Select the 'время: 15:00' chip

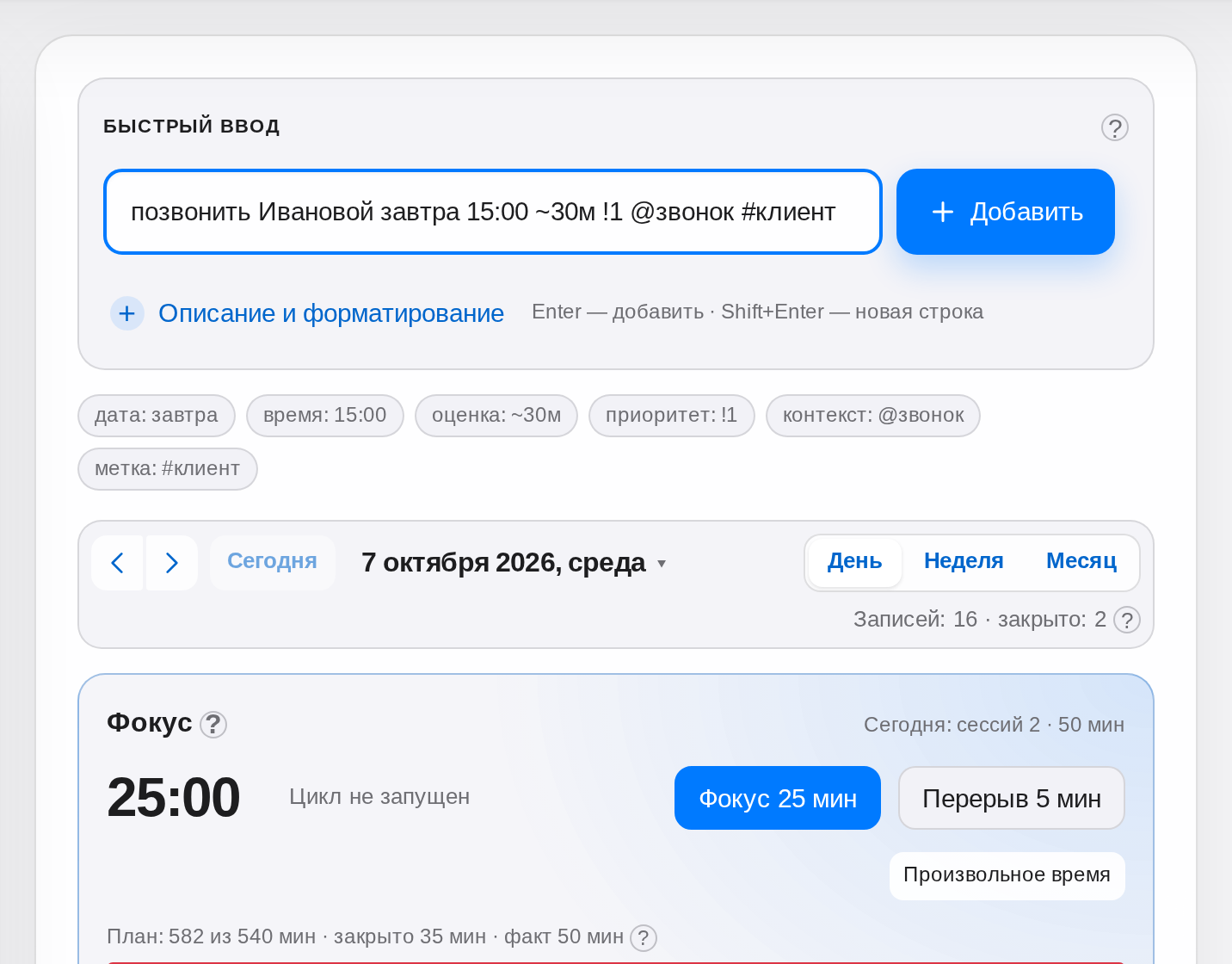[x=325, y=416]
